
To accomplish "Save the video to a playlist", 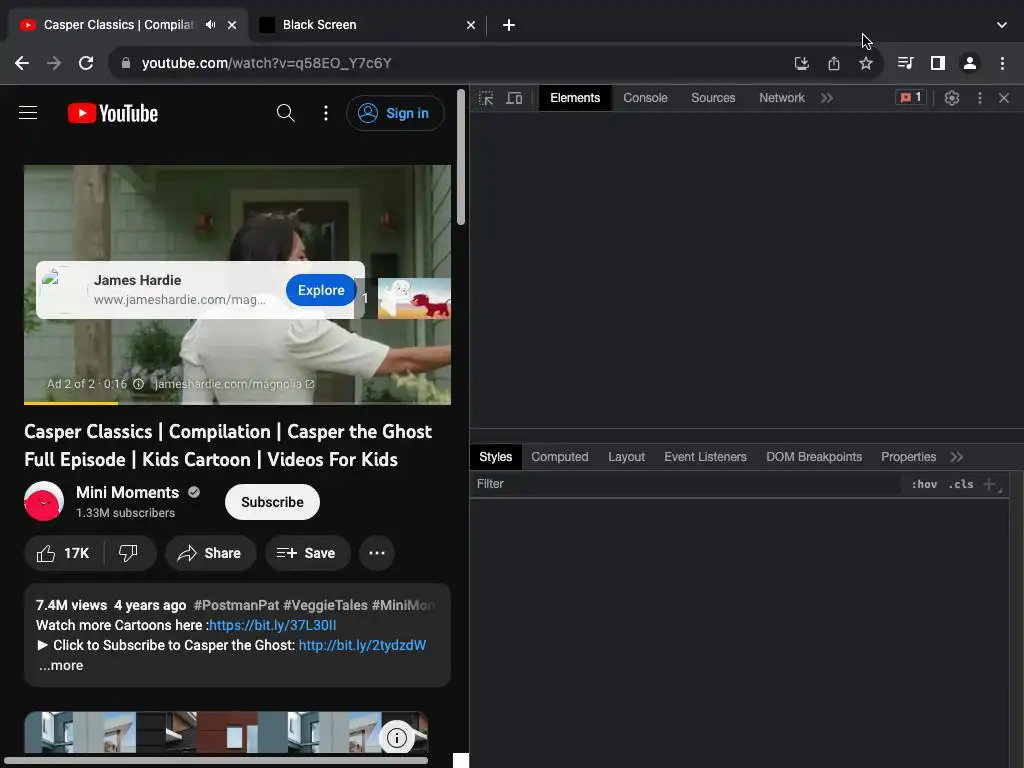I will [x=307, y=553].
